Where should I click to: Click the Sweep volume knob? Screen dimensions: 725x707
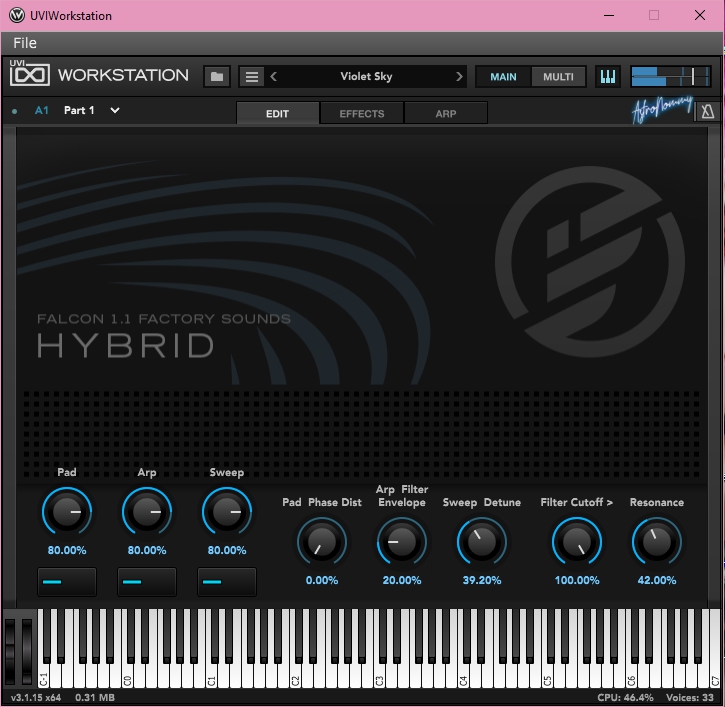227,512
